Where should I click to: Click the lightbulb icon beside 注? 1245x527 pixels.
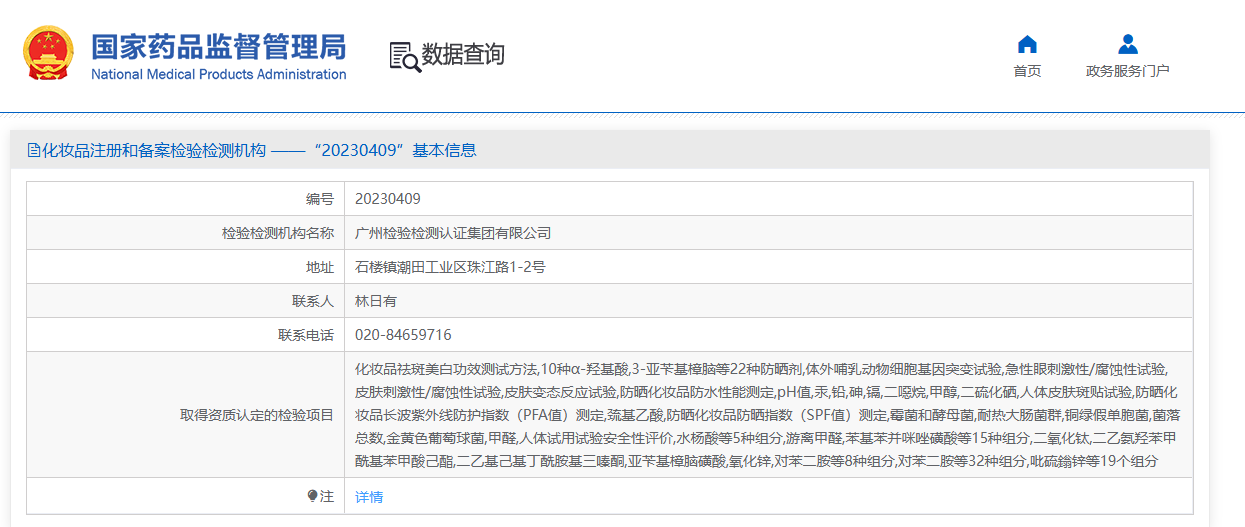pos(312,496)
